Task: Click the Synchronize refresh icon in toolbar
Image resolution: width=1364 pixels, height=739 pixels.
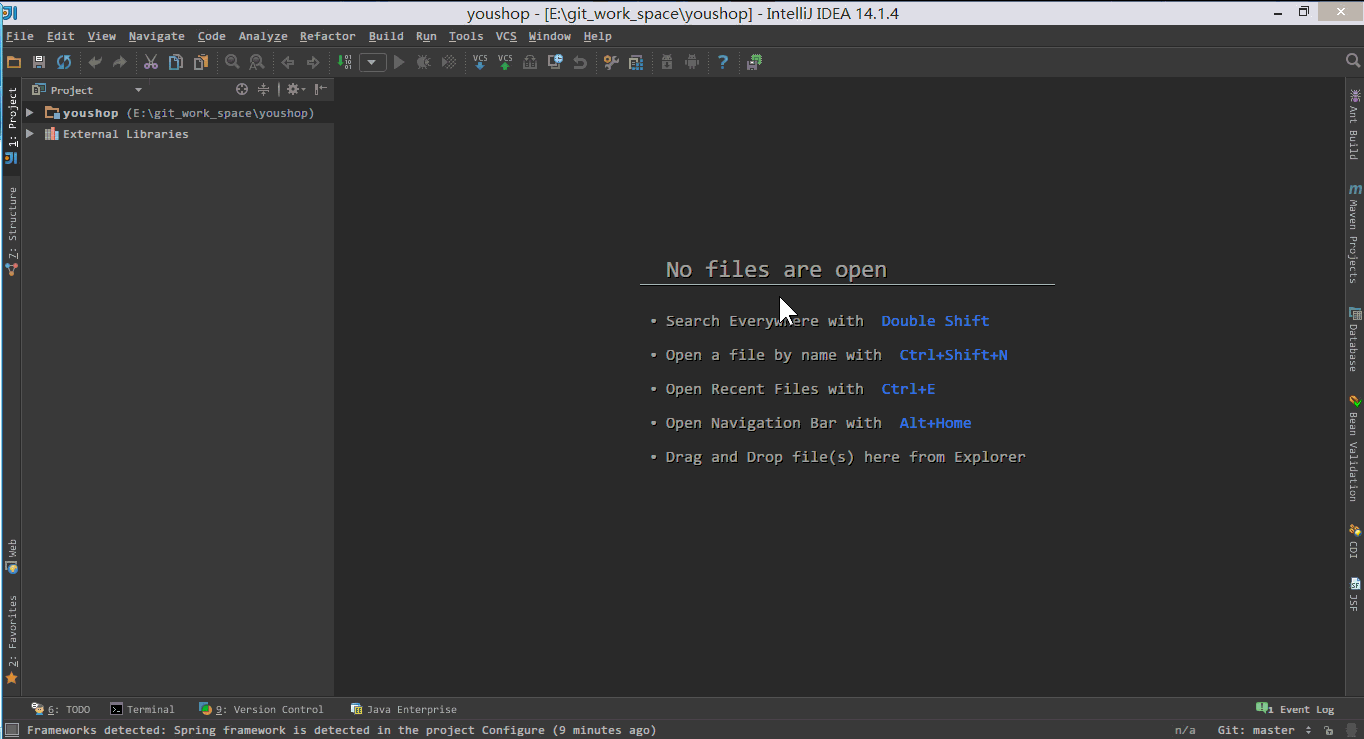Action: (x=64, y=62)
